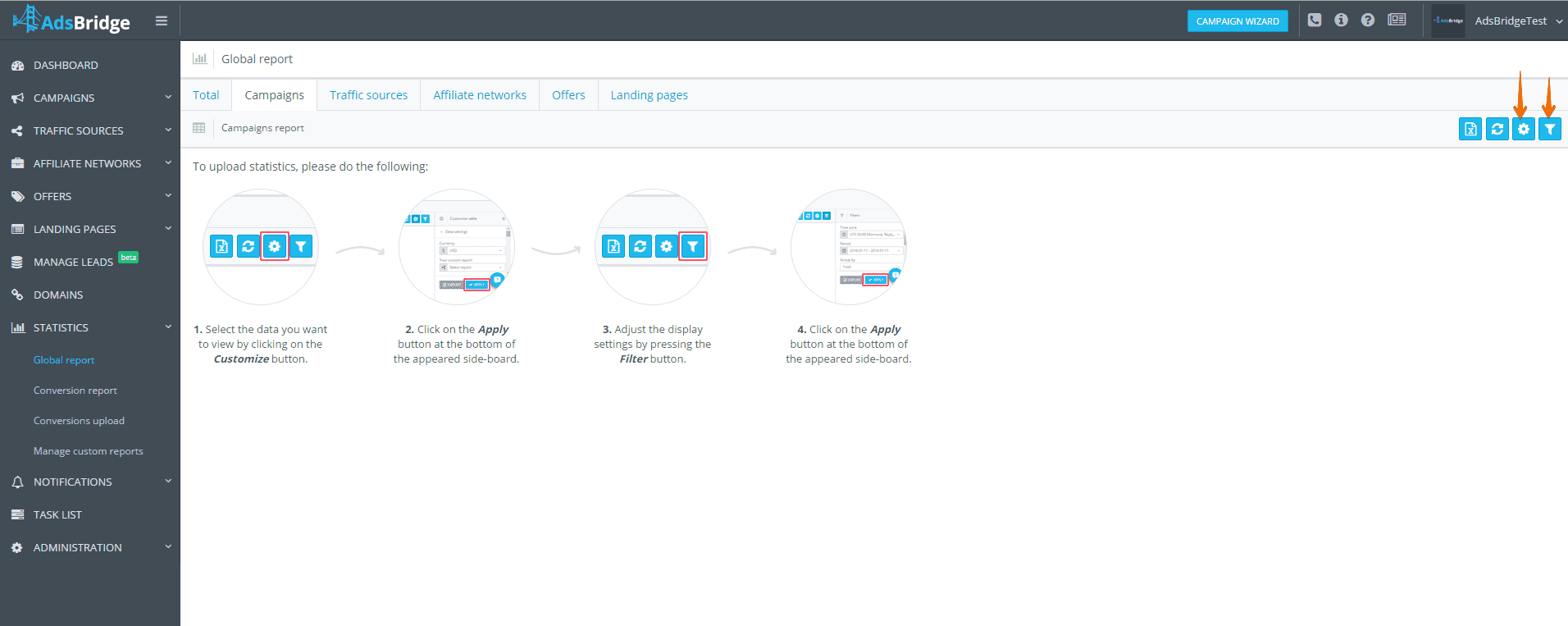Viewport: 1568px width, 626px height.
Task: Open Manage Leads menu item
Action: (73, 263)
